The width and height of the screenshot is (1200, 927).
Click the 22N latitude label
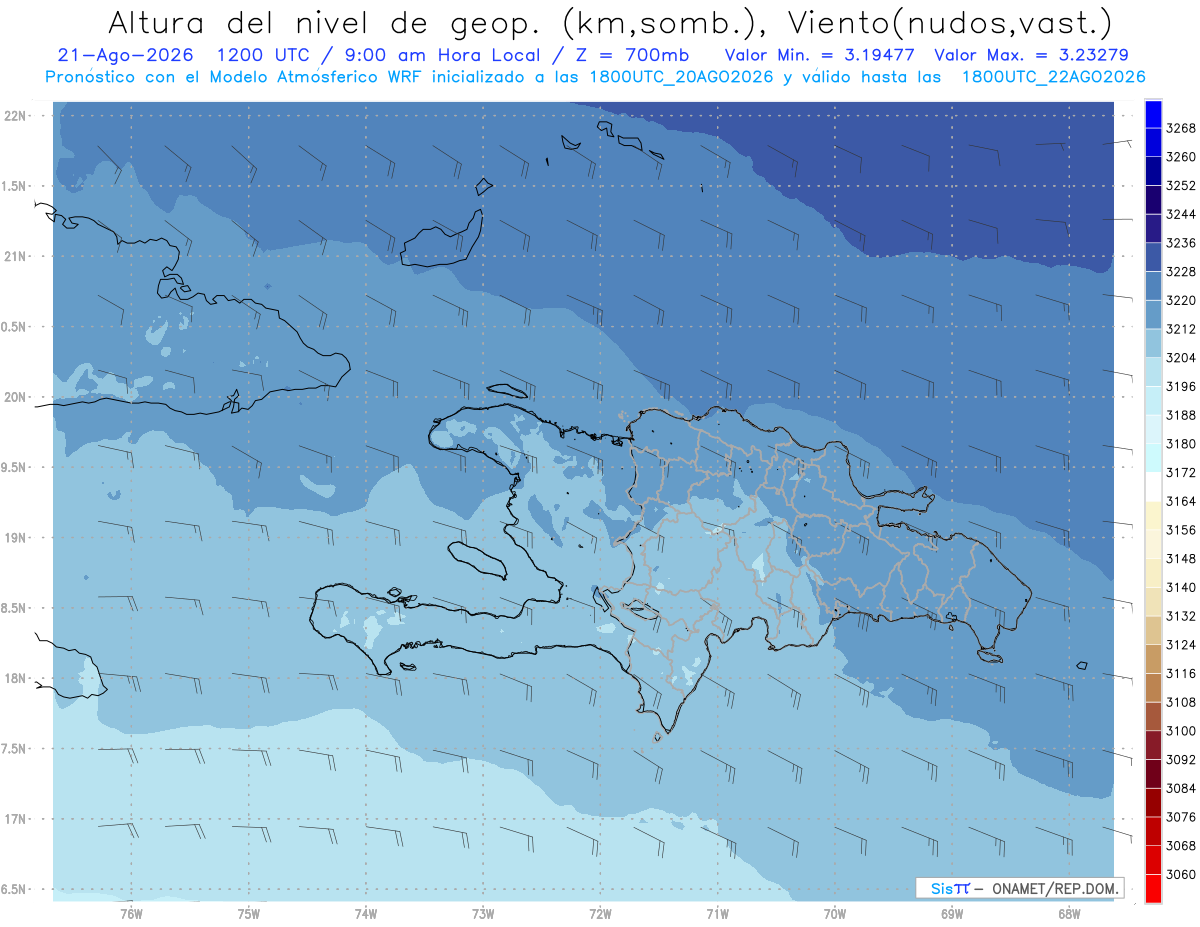click(15, 116)
